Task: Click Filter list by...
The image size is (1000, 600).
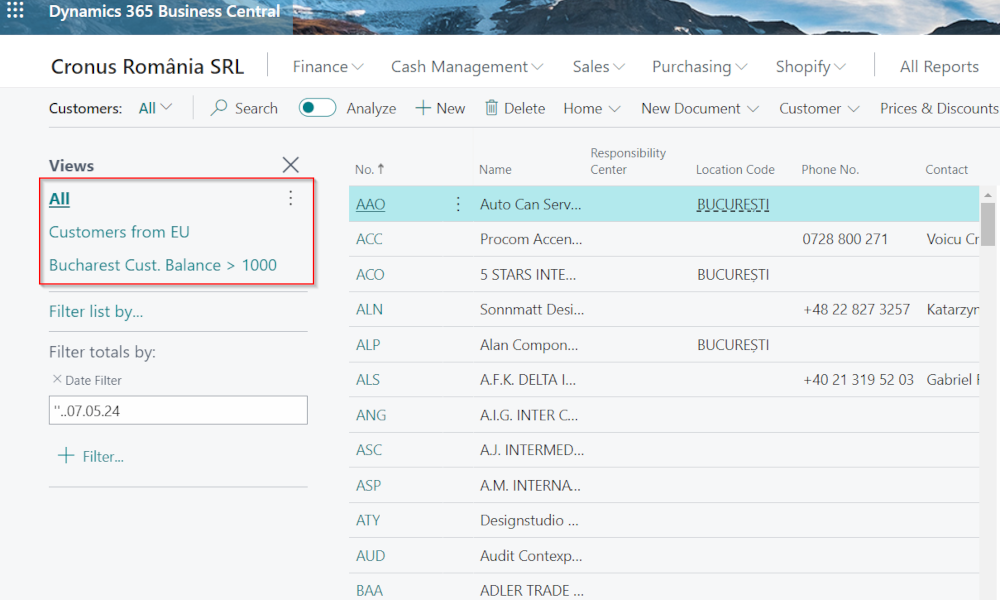Action: click(x=96, y=311)
